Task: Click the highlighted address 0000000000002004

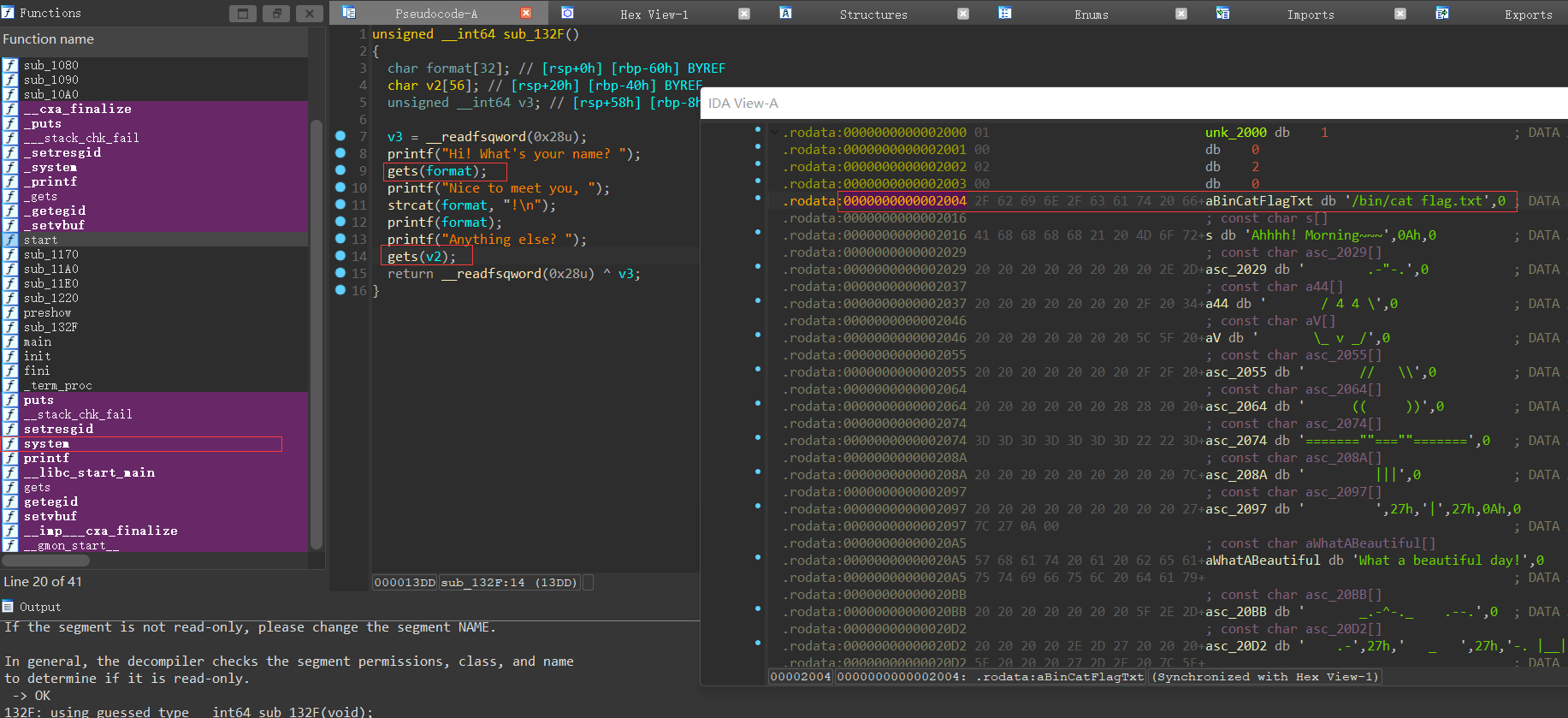Action: pyautogui.click(x=905, y=201)
